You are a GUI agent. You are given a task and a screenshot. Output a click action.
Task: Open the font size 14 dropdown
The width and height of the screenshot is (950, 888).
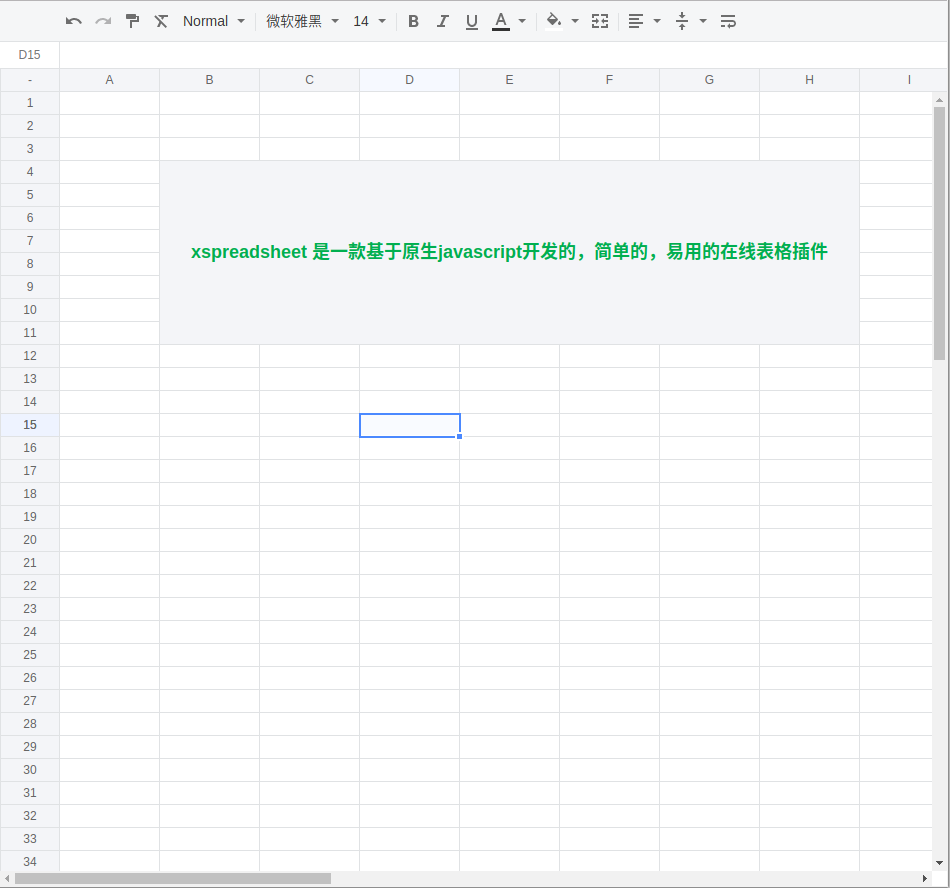[369, 22]
